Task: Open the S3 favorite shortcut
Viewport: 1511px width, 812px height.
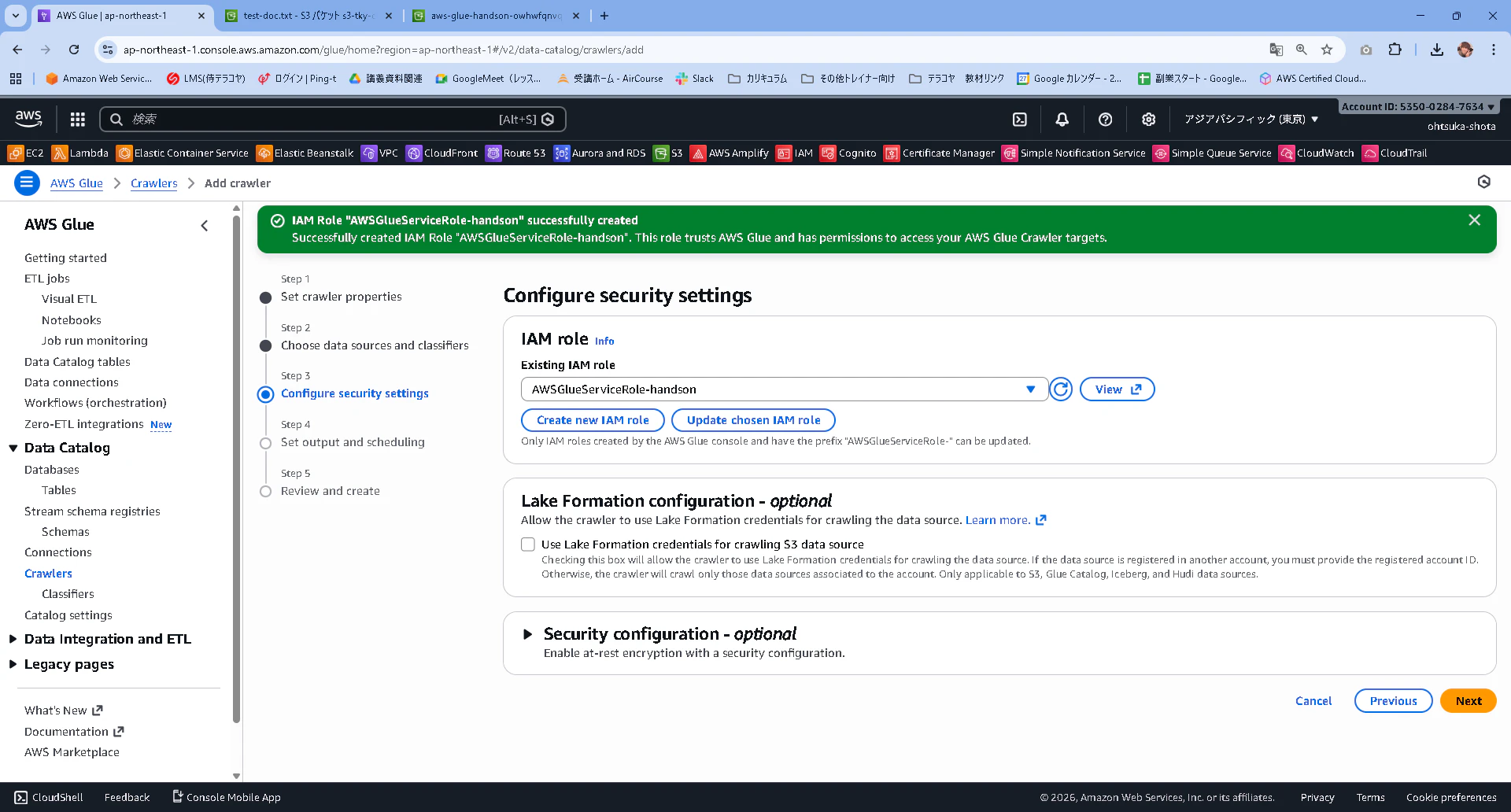Action: pyautogui.click(x=668, y=153)
